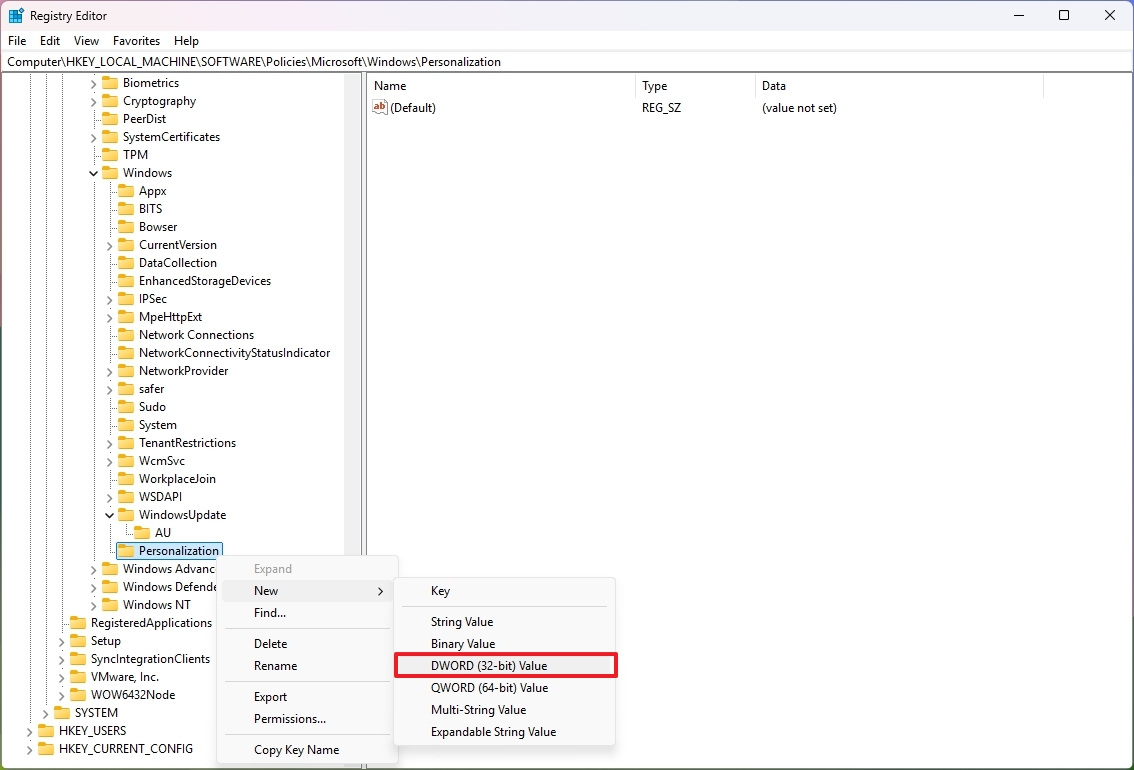Click the Biometrics folder icon

[x=110, y=82]
